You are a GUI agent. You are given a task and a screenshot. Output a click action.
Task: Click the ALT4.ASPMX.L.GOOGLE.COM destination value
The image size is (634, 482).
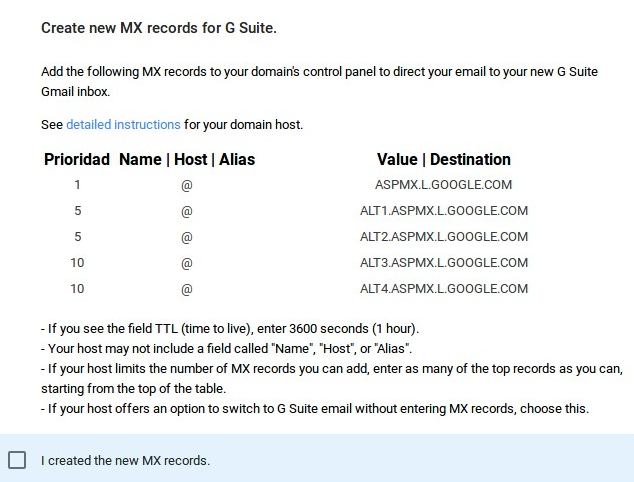(x=444, y=289)
